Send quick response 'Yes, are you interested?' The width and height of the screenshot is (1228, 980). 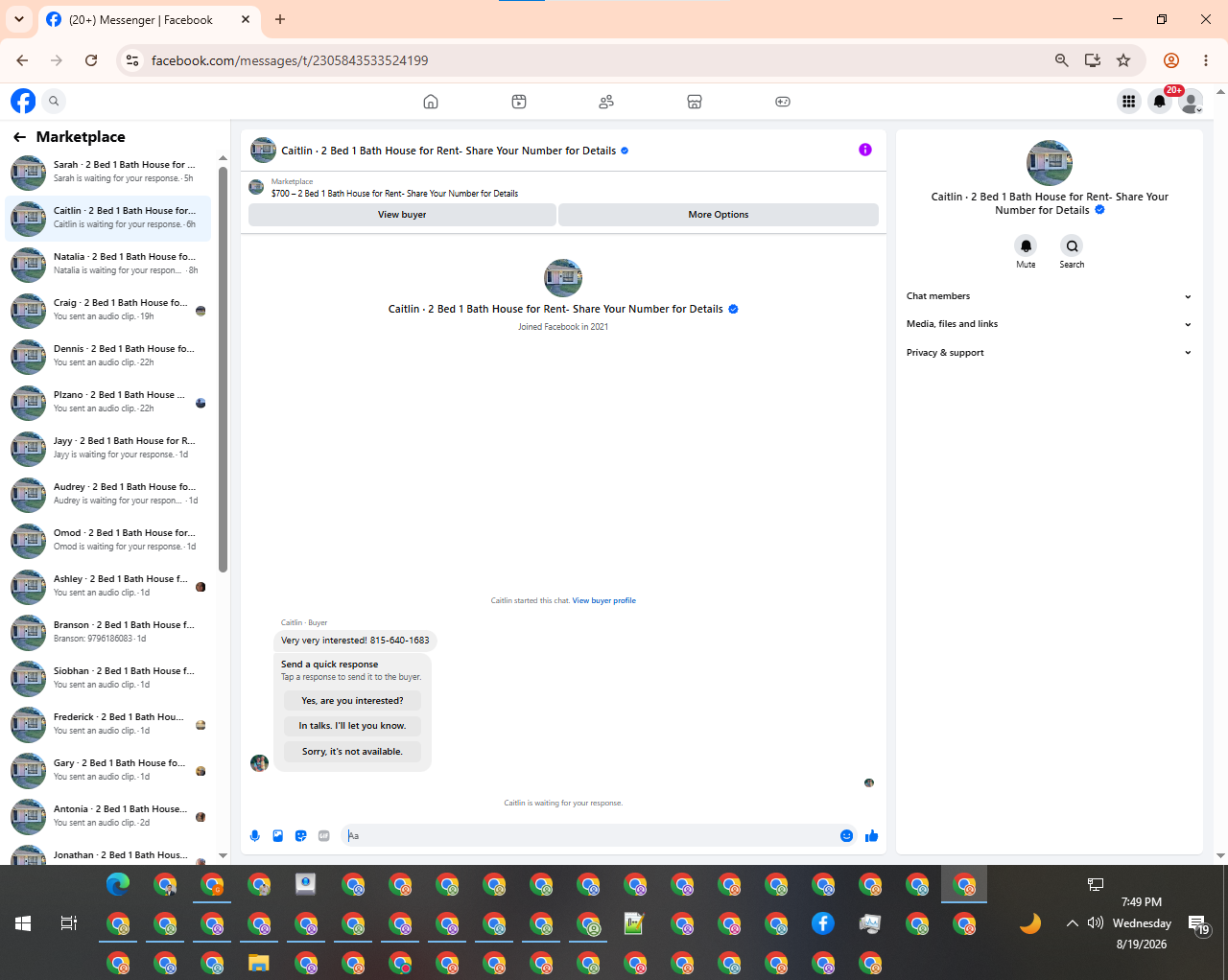(x=352, y=701)
